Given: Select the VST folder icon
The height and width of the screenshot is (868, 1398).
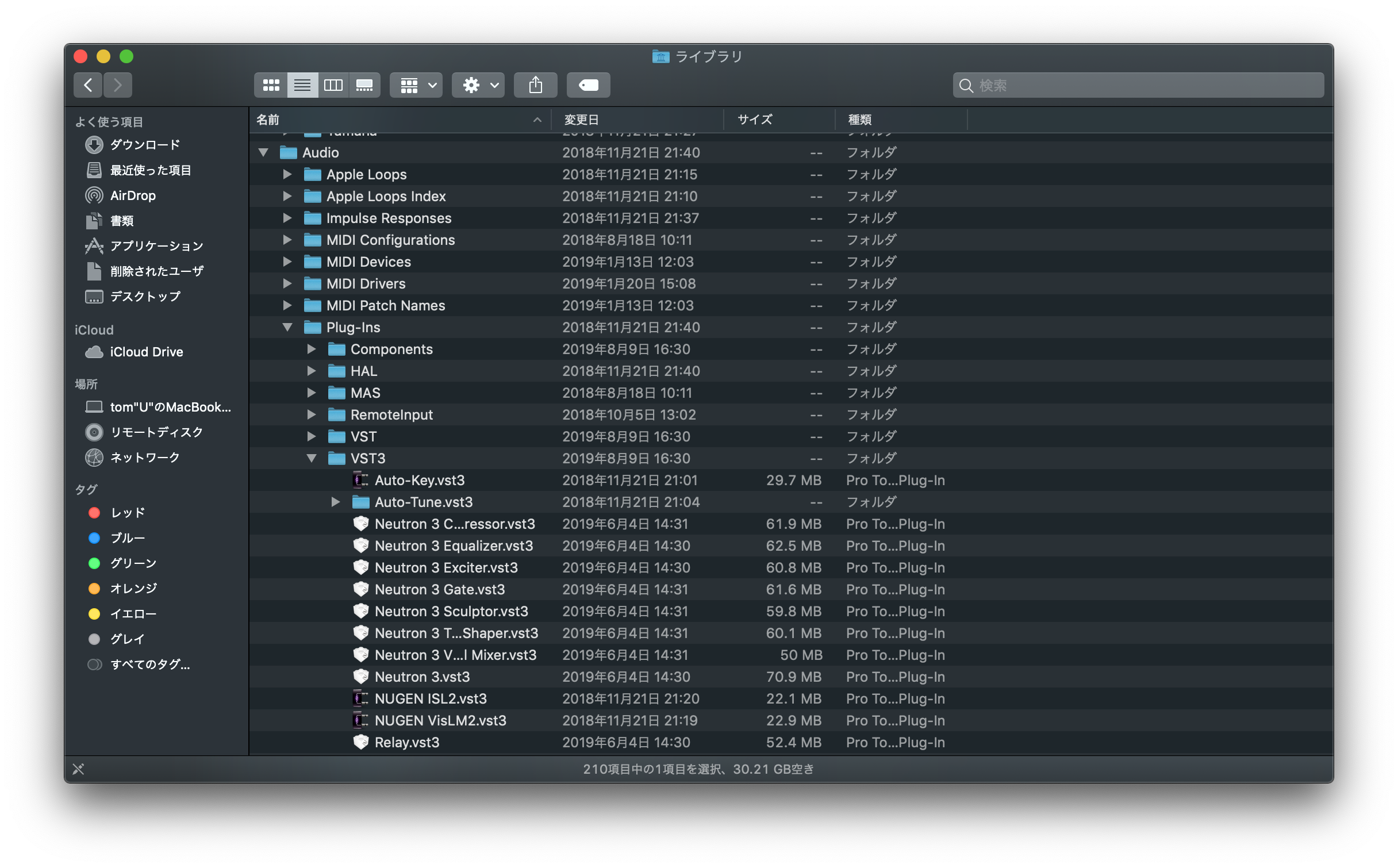Looking at the screenshot, I should [x=336, y=436].
